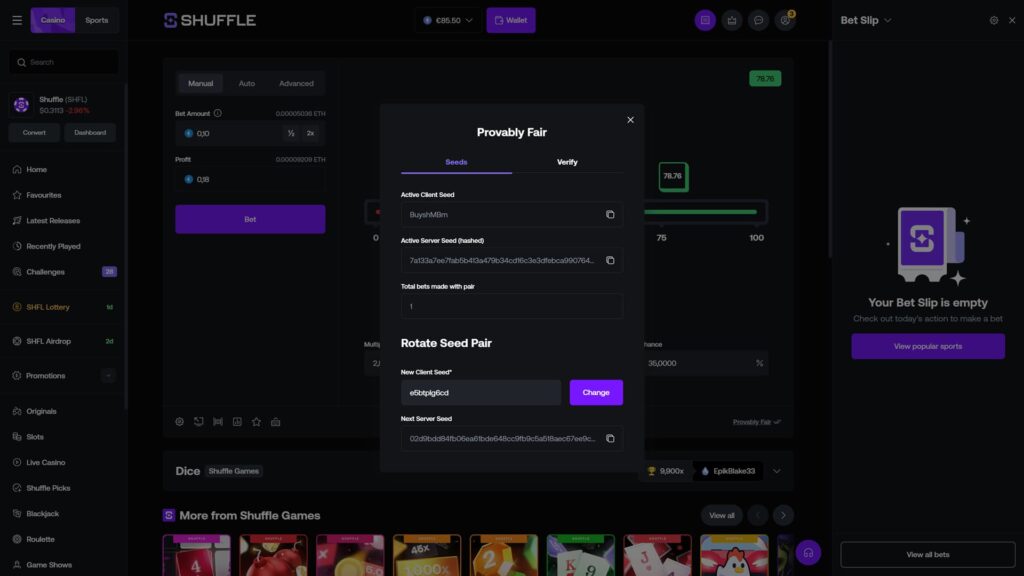The width and height of the screenshot is (1024, 576).
Task: Open SHFL Dashboard
Action: [x=89, y=133]
